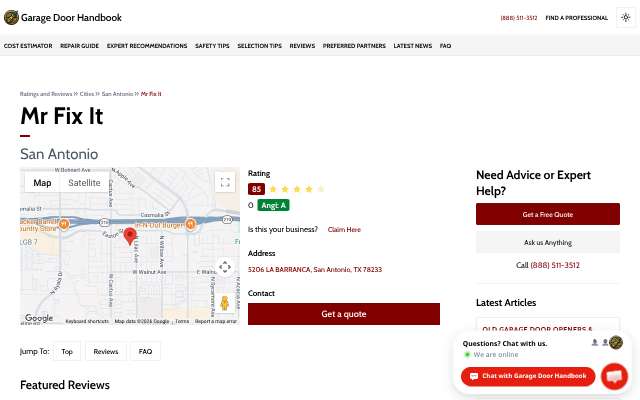Click Report a map error link
Viewport: 640px width, 400px height.
(x=216, y=321)
